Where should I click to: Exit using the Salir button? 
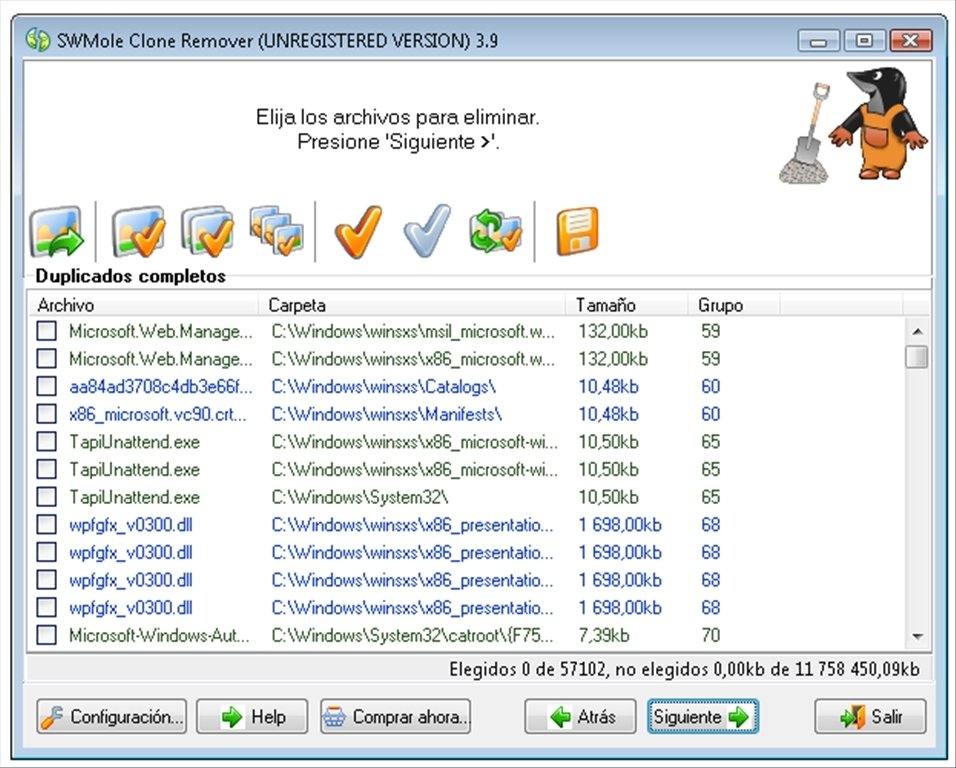(x=870, y=716)
